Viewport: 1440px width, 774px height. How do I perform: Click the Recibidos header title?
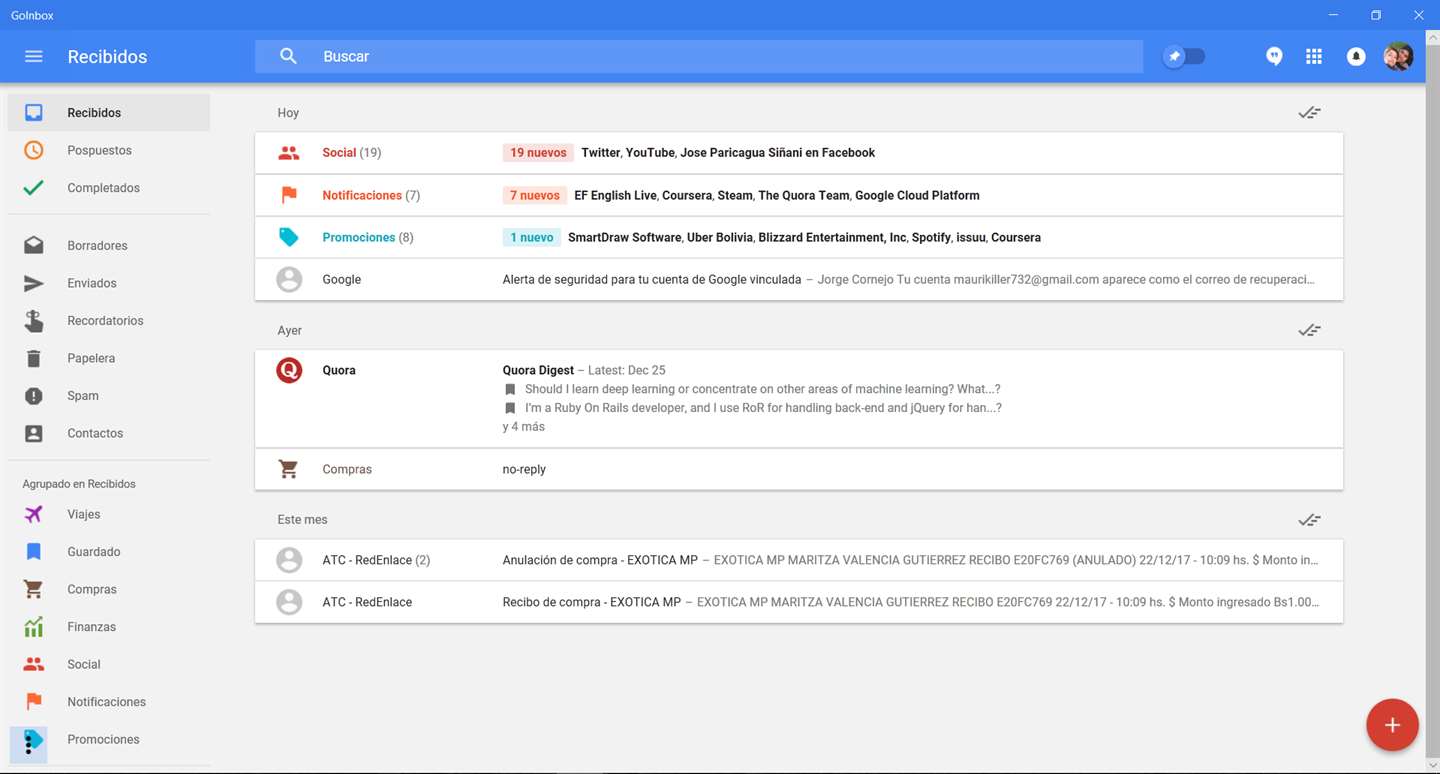click(107, 57)
